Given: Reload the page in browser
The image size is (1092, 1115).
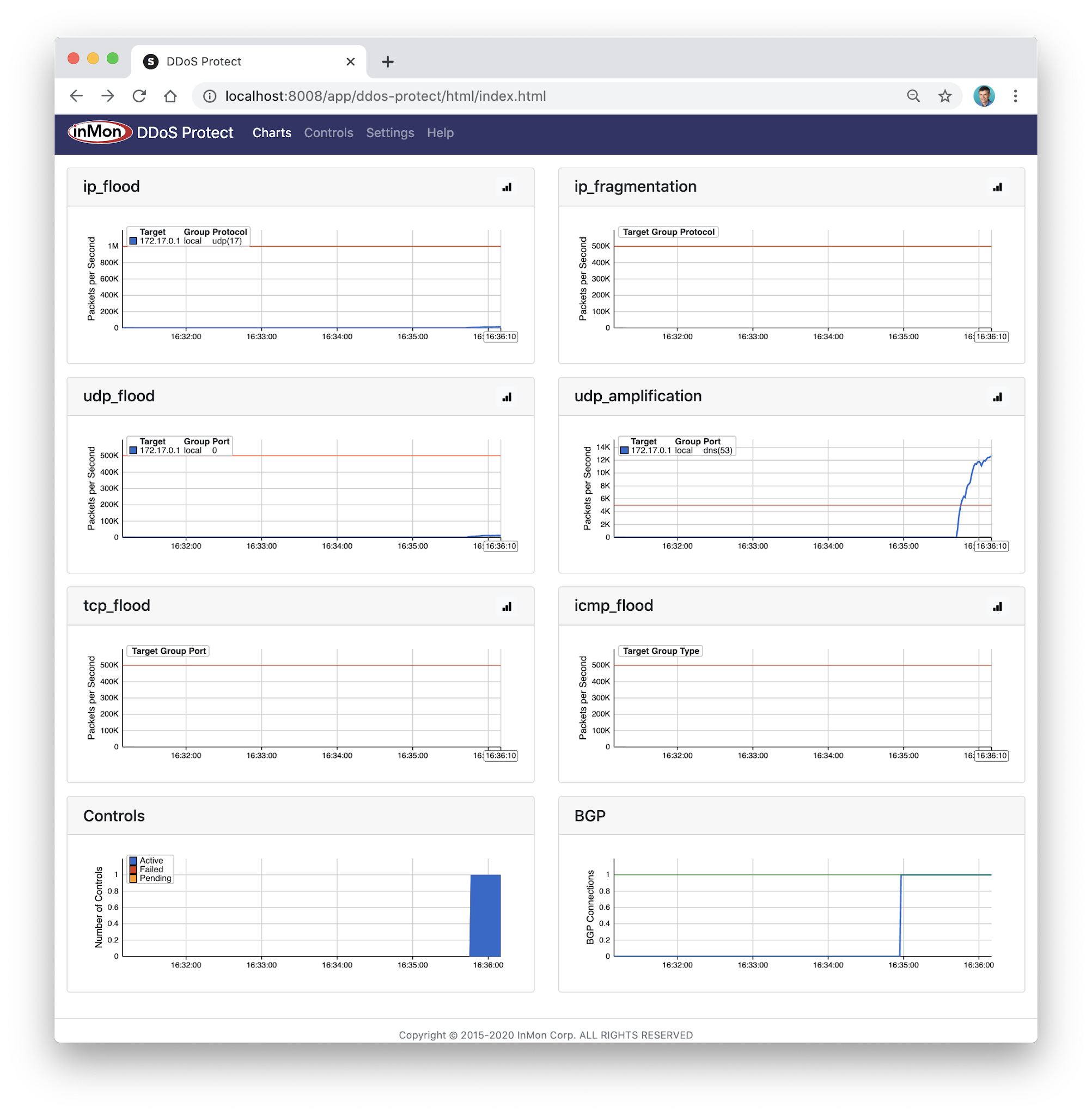Looking at the screenshot, I should pyautogui.click(x=139, y=96).
